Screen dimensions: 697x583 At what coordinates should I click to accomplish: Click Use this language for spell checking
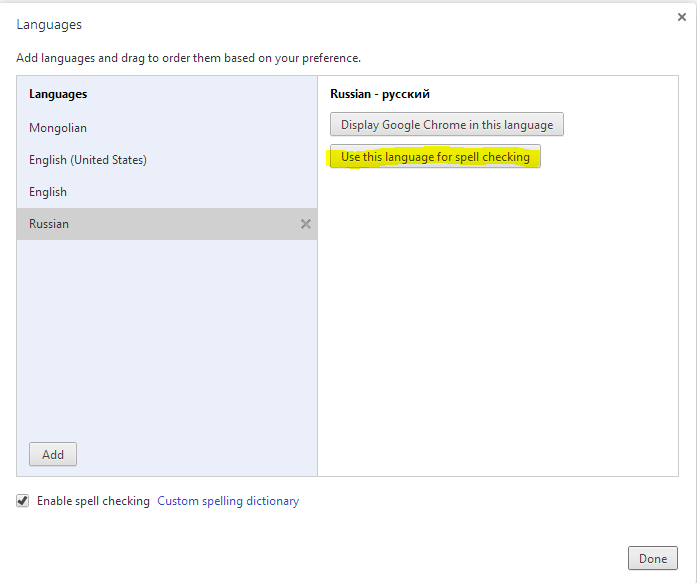point(435,156)
